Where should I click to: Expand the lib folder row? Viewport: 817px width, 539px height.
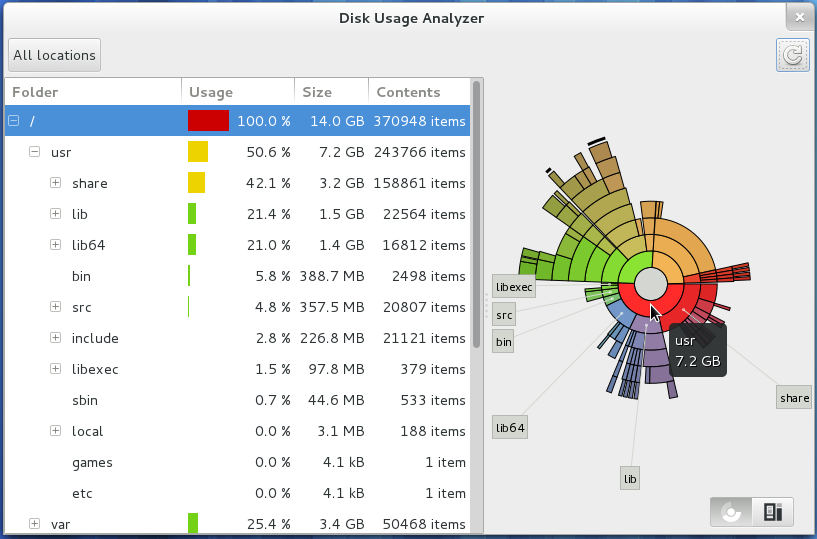pyautogui.click(x=55, y=214)
